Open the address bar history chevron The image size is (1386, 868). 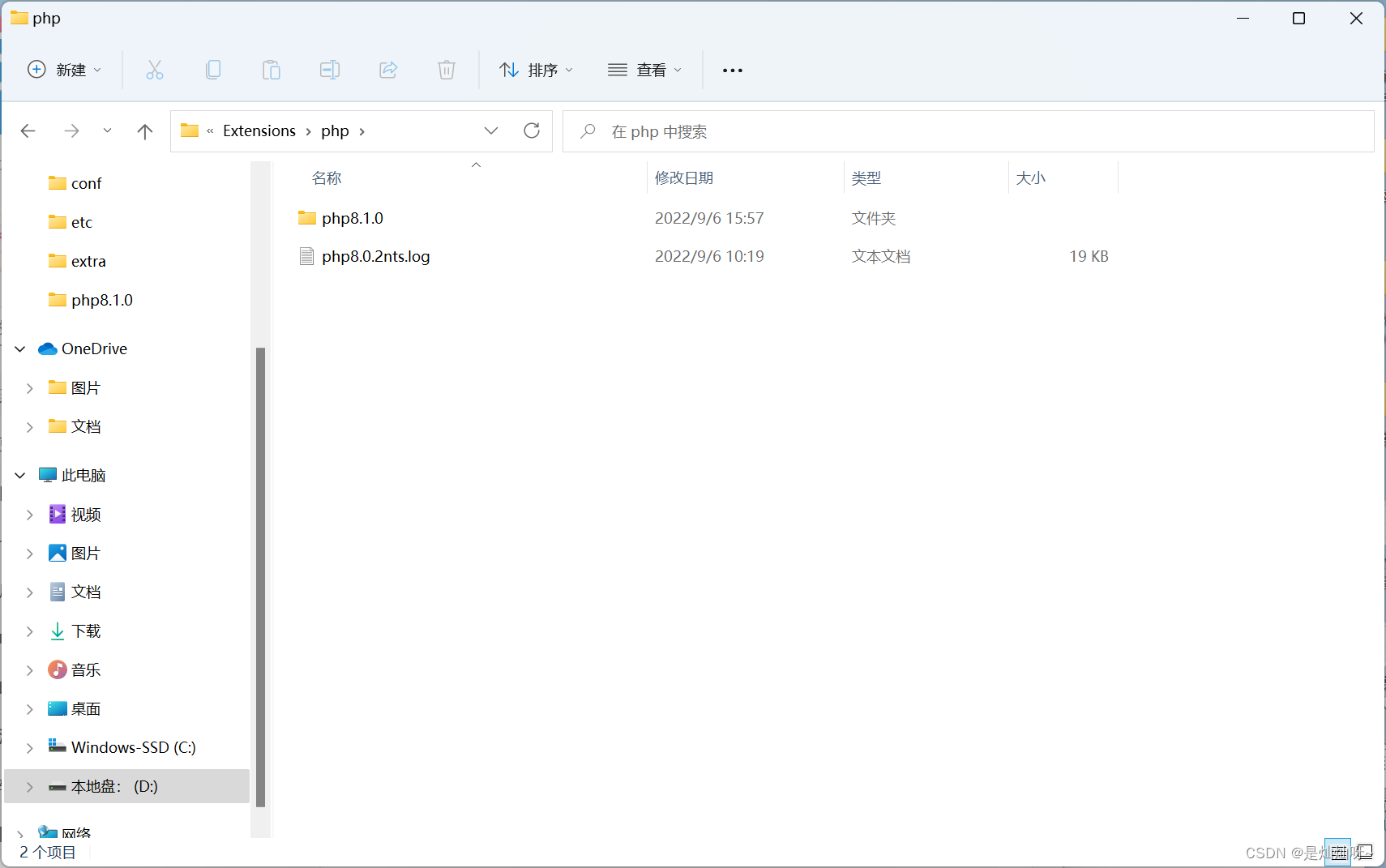pyautogui.click(x=491, y=130)
